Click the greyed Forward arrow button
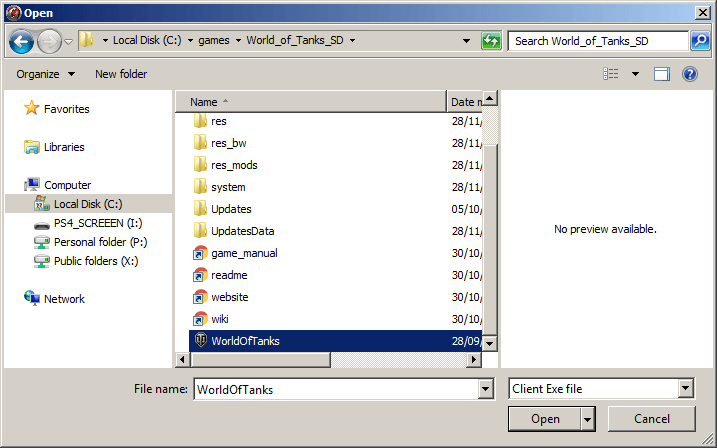 pyautogui.click(x=49, y=42)
